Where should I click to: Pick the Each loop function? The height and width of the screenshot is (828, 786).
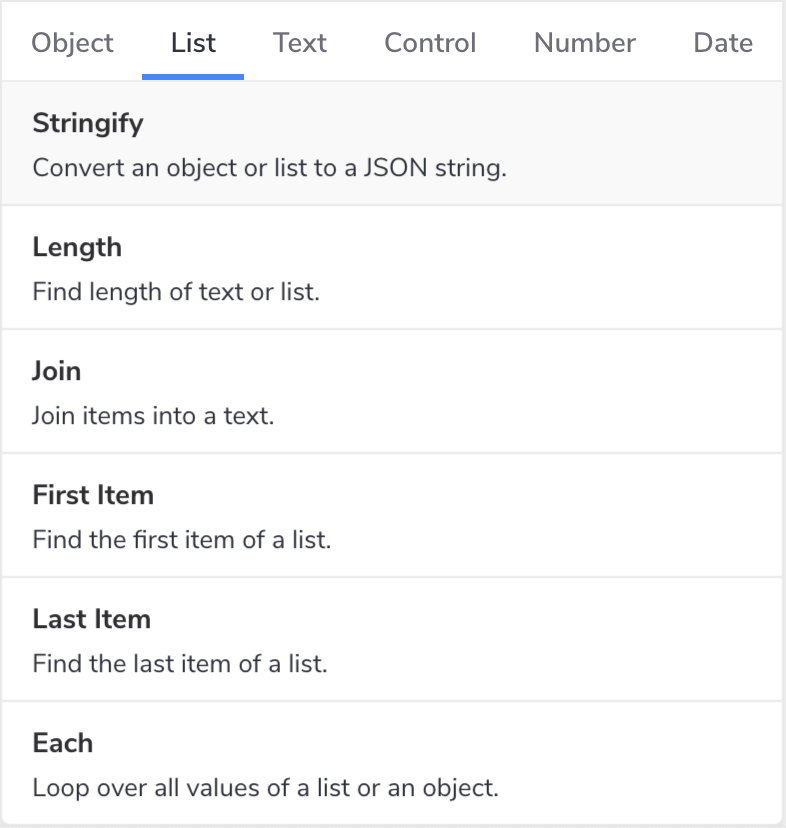click(x=63, y=743)
